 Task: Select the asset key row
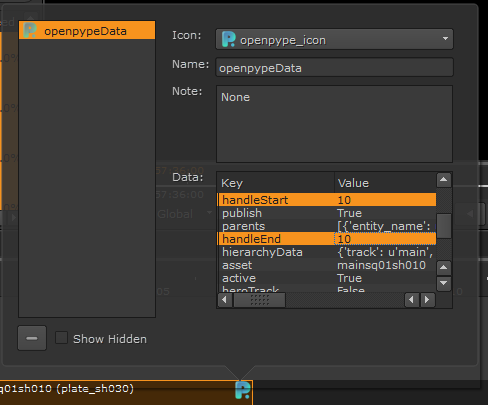[x=276, y=265]
